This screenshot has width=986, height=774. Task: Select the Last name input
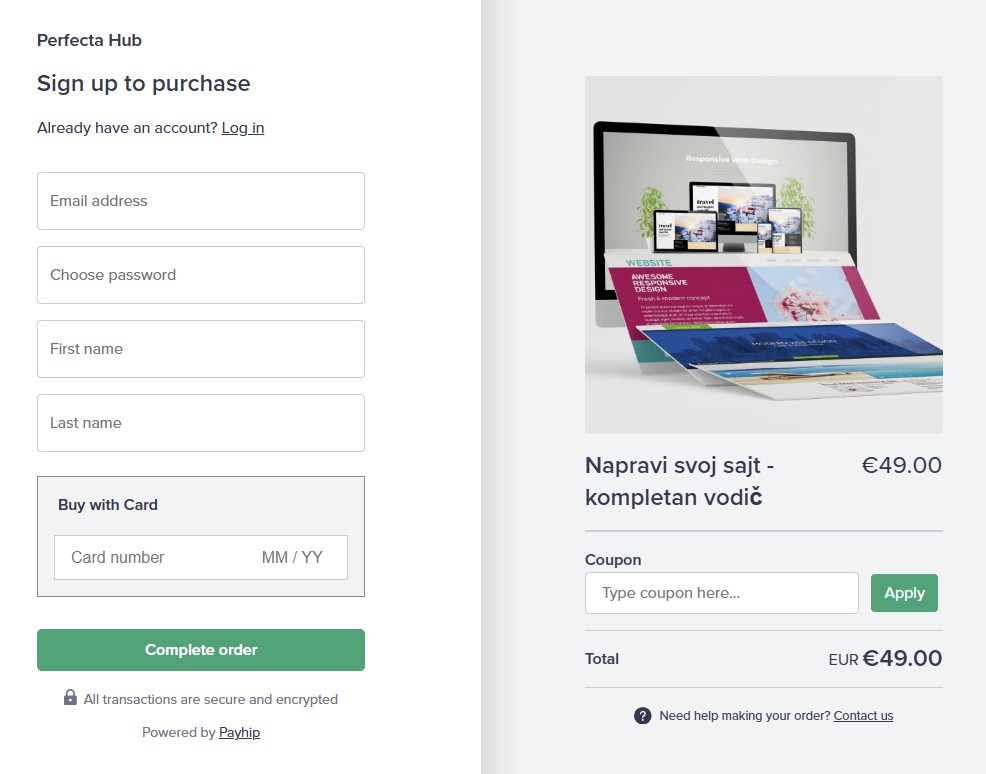point(201,423)
